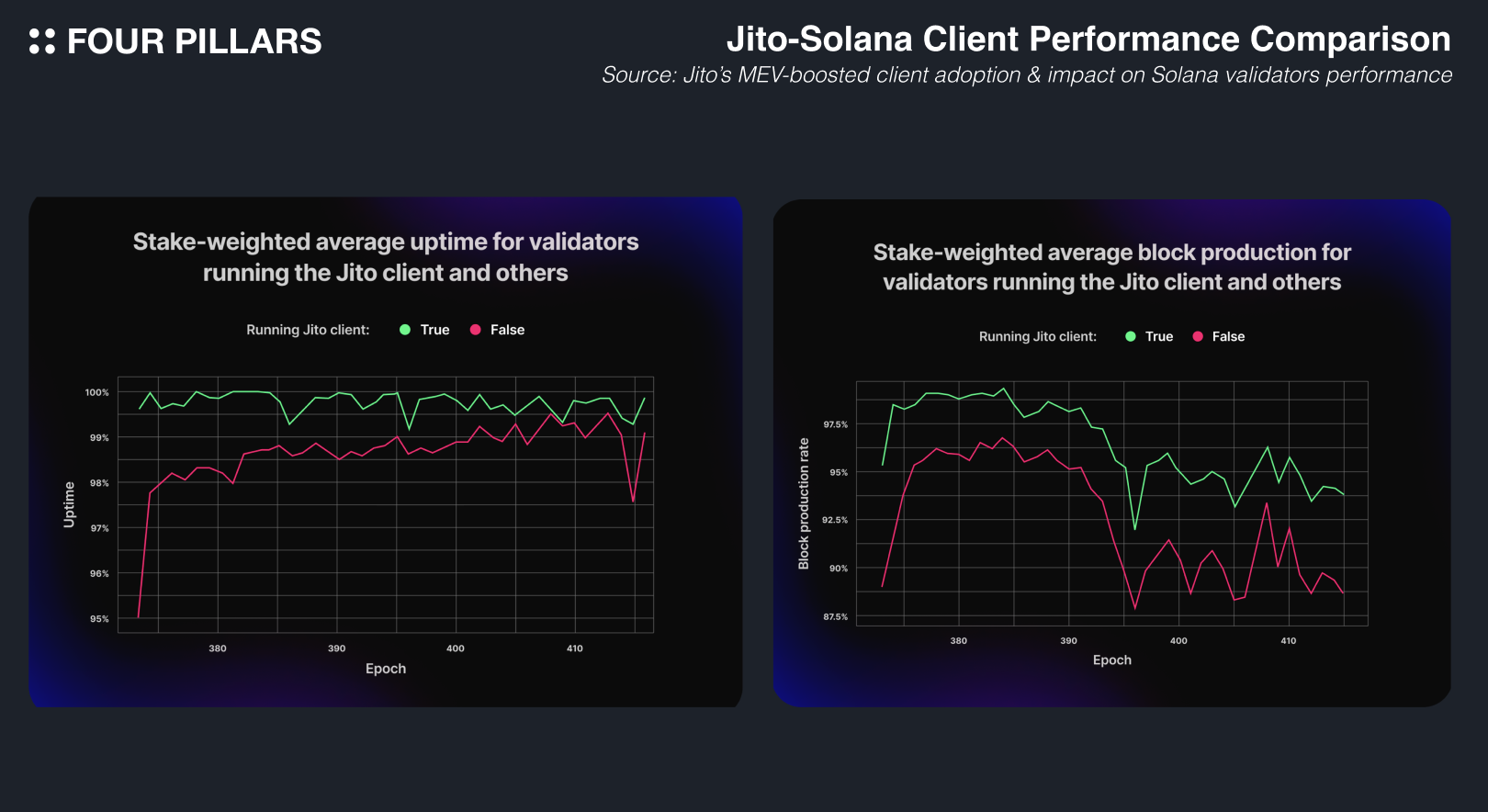Click the green True legend dot in uptime chart

(405, 330)
